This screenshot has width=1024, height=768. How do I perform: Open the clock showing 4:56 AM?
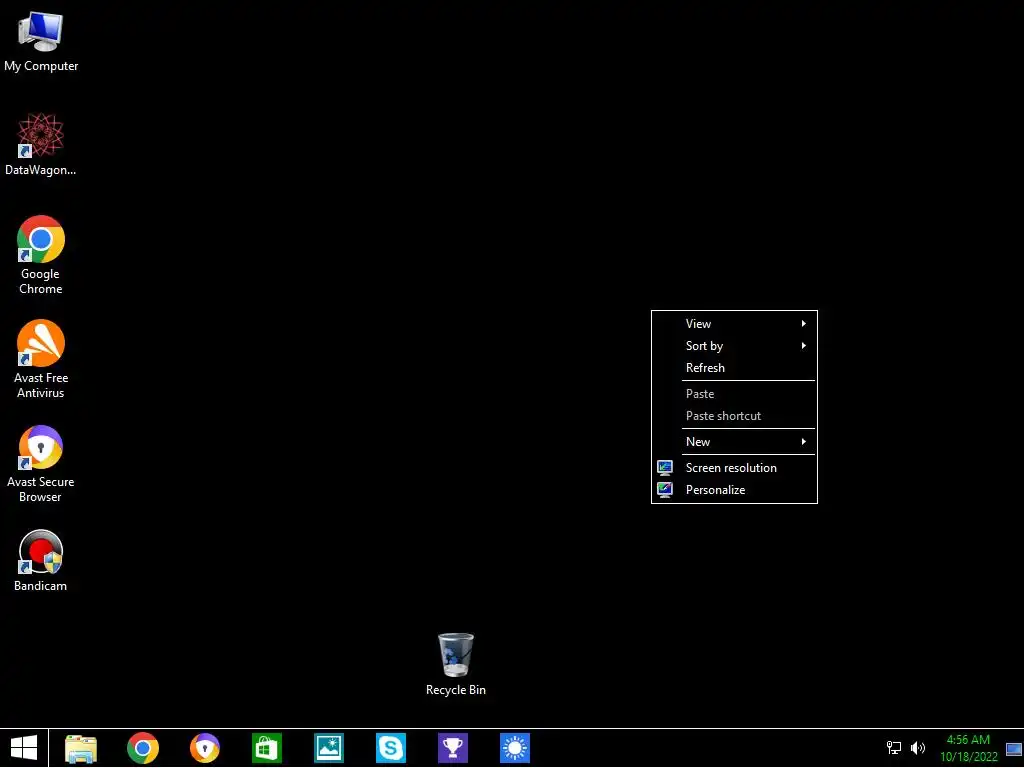pyautogui.click(x=968, y=748)
